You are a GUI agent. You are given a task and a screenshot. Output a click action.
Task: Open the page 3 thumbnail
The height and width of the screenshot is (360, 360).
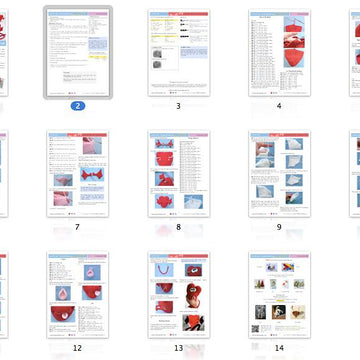point(179,53)
